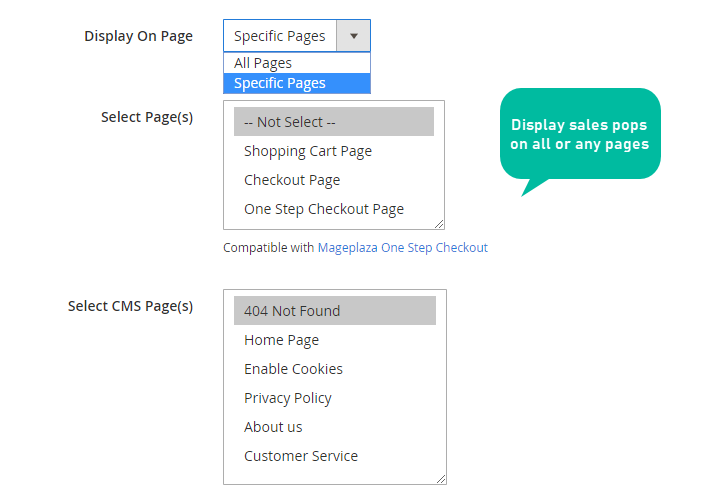This screenshot has width=714, height=497.
Task: Select 404 Not Found CMS page
Action: pos(335,311)
